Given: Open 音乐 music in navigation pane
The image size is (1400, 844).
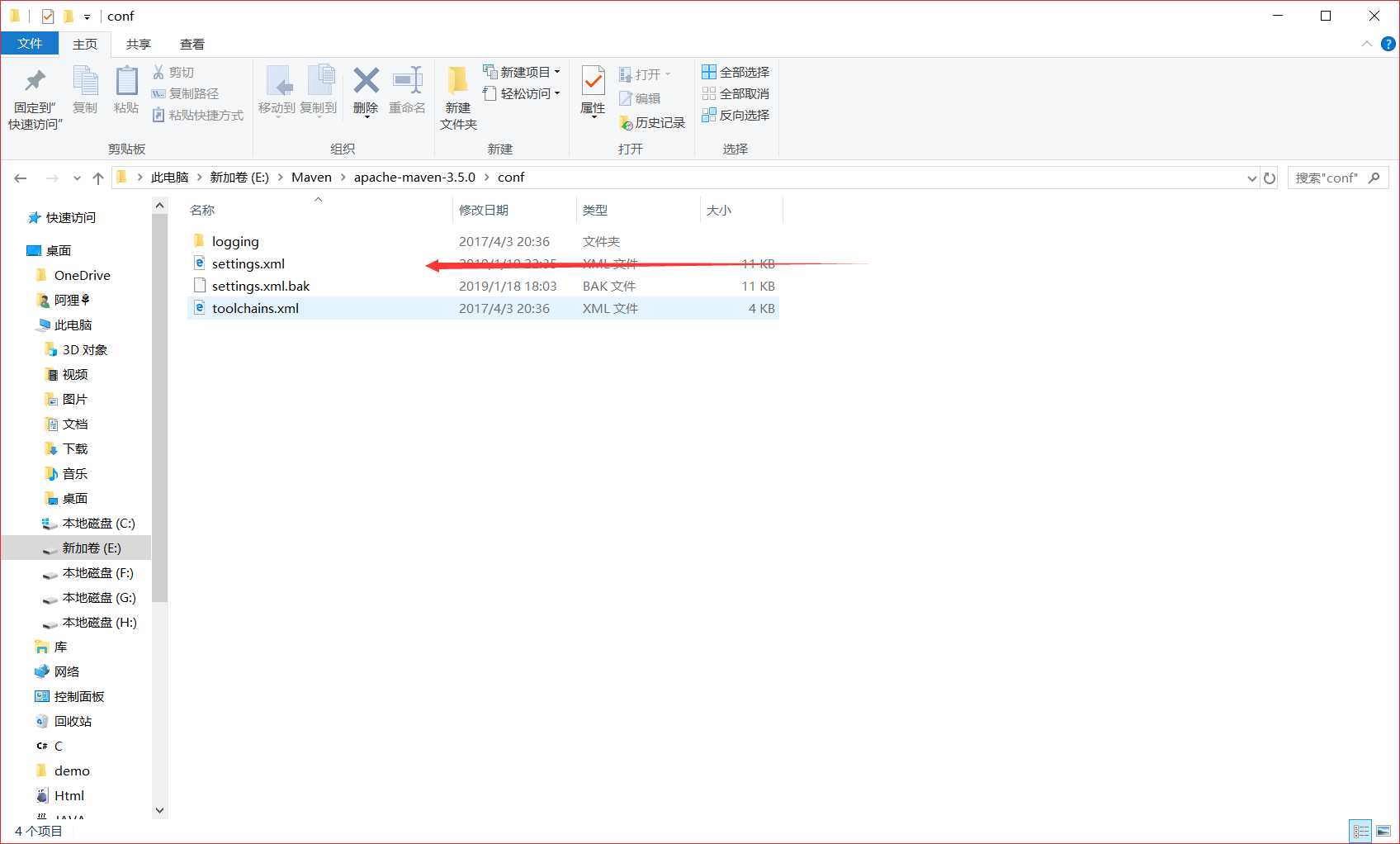Looking at the screenshot, I should (74, 473).
